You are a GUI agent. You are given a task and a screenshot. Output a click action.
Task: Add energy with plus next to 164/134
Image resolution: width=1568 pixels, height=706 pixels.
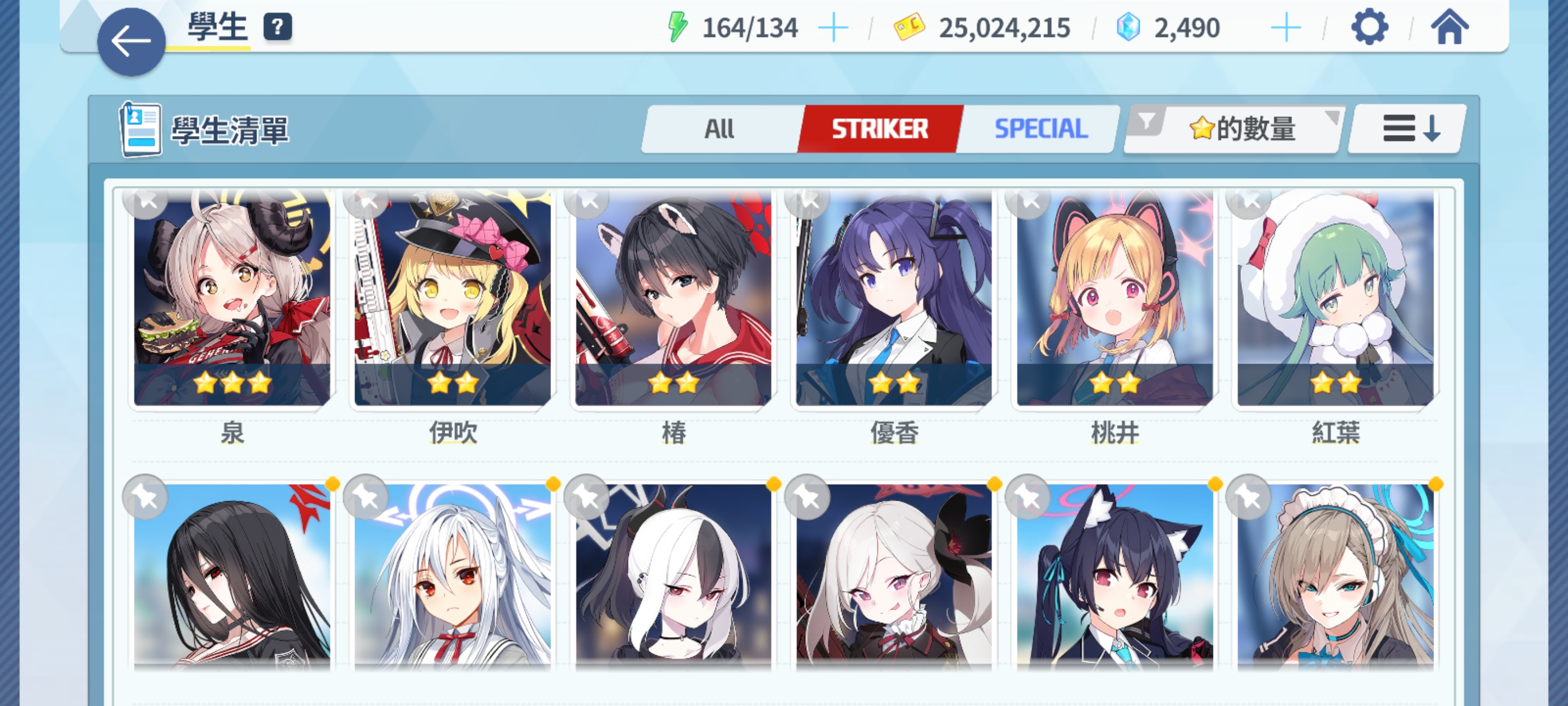pos(833,28)
